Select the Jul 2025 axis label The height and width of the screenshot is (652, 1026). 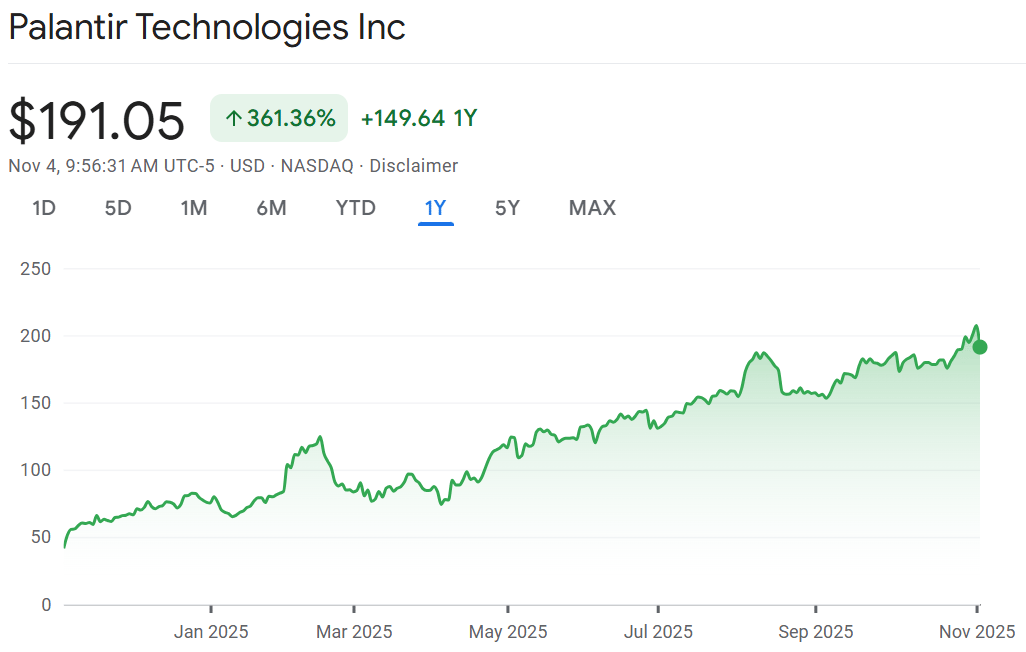tap(658, 632)
